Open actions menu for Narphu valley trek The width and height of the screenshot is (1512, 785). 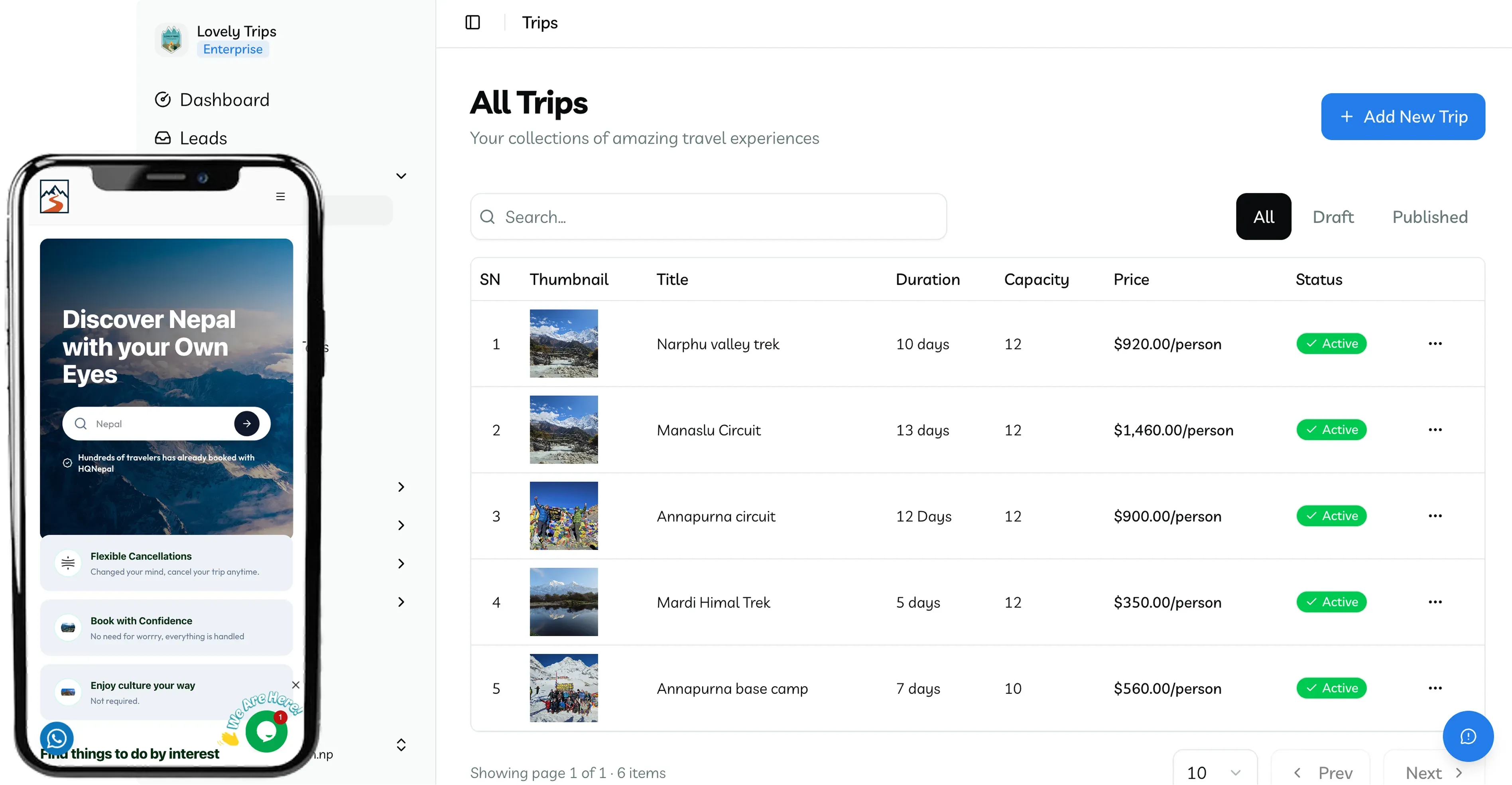click(1435, 343)
